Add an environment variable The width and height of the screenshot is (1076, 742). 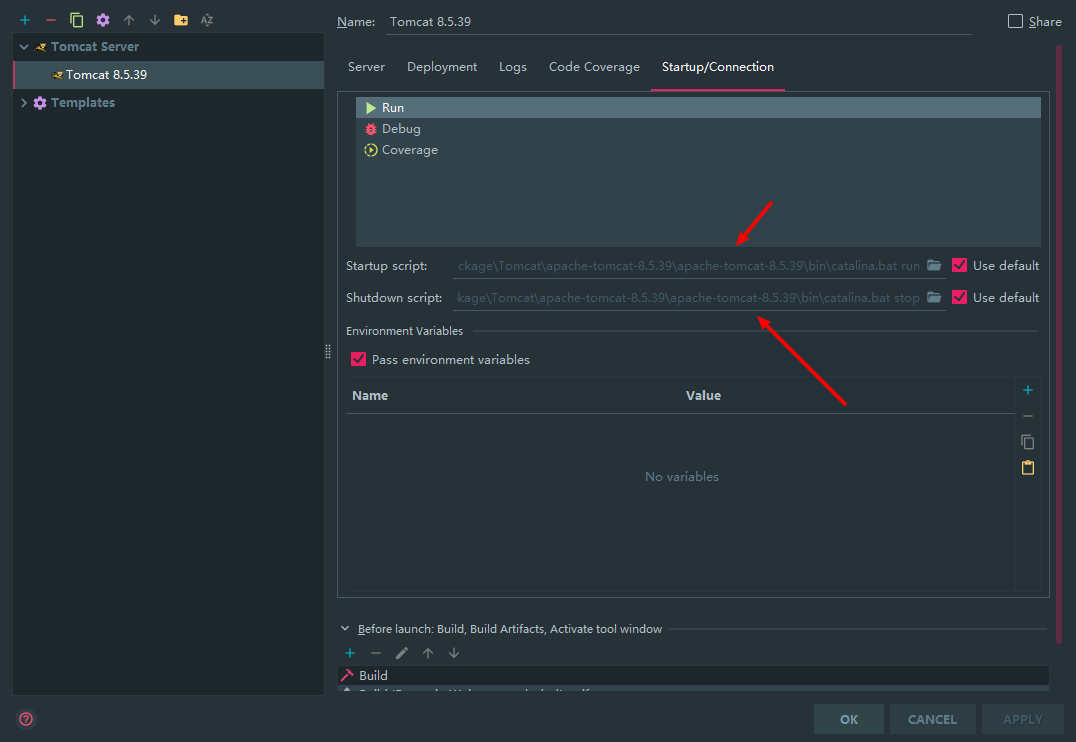[1028, 390]
